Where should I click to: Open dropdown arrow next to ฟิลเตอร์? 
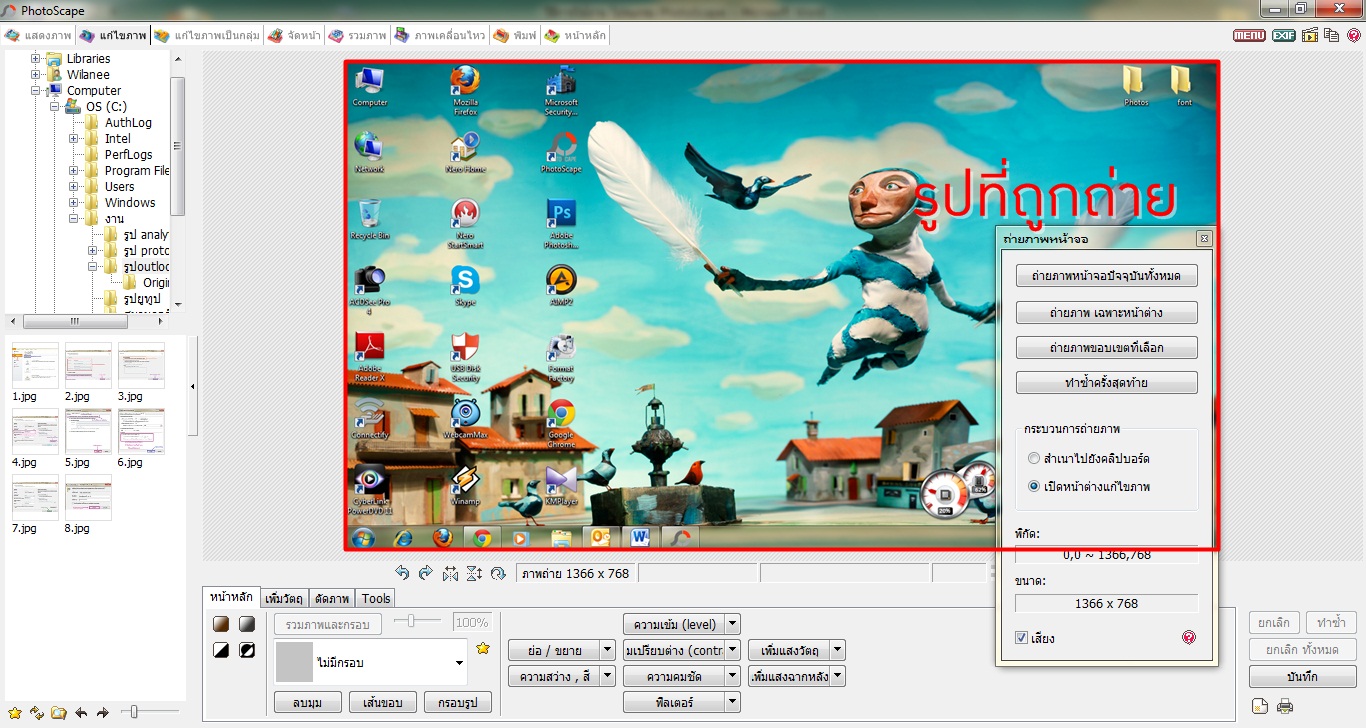point(733,702)
